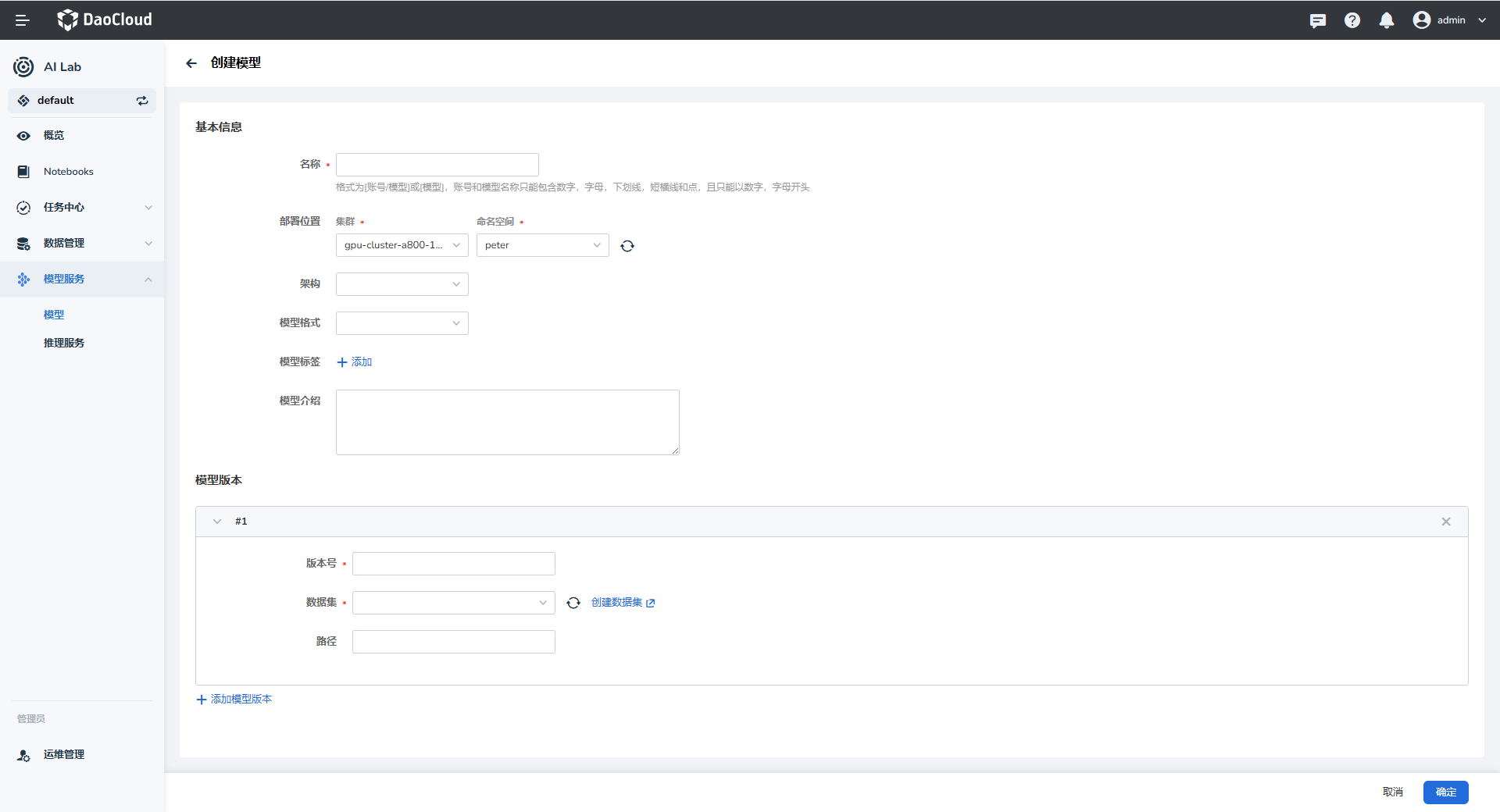The width and height of the screenshot is (1500, 812).
Task: Go to 推理服务 in sidebar
Action: (x=64, y=343)
